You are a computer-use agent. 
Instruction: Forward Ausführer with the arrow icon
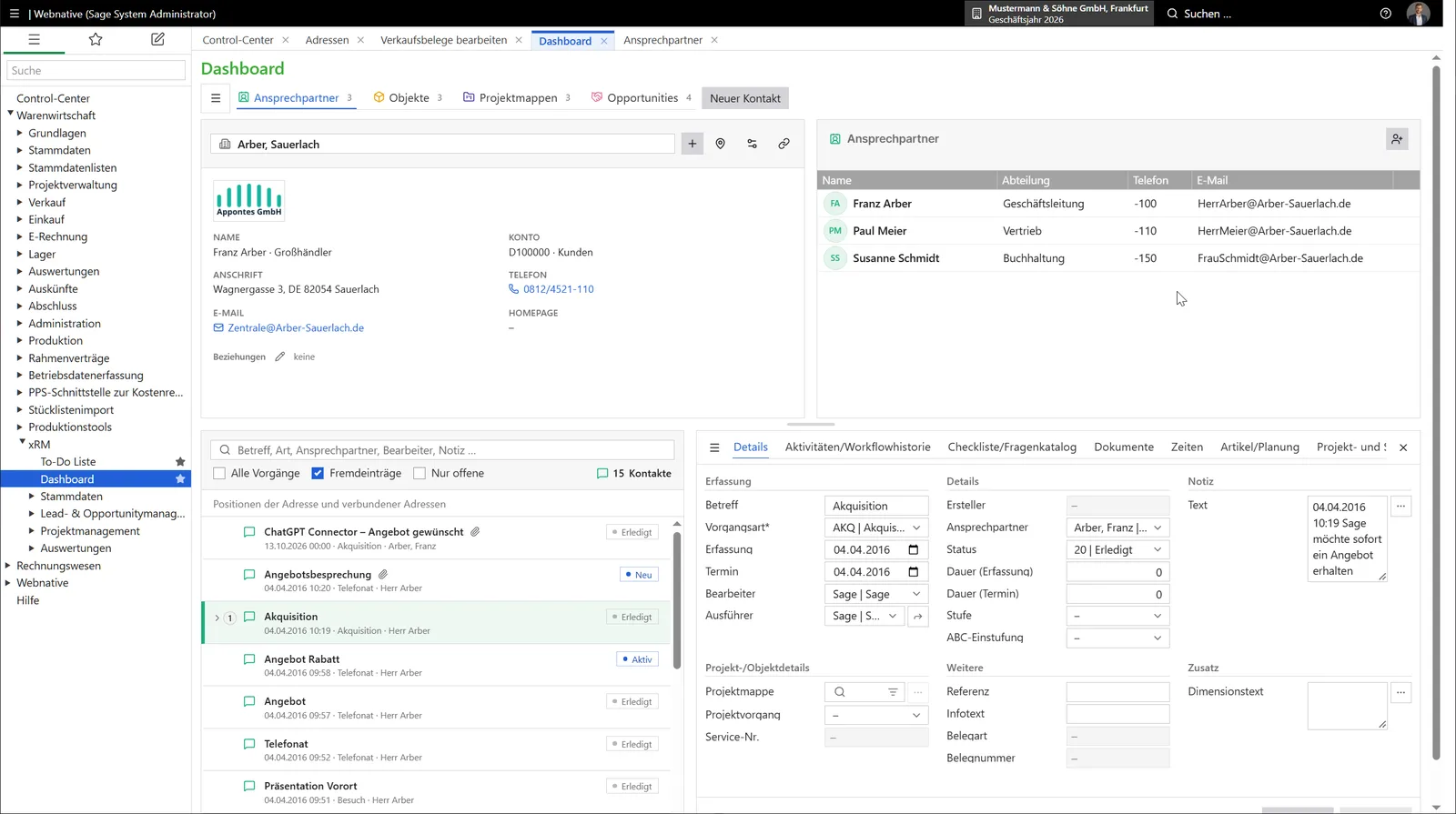tap(918, 616)
